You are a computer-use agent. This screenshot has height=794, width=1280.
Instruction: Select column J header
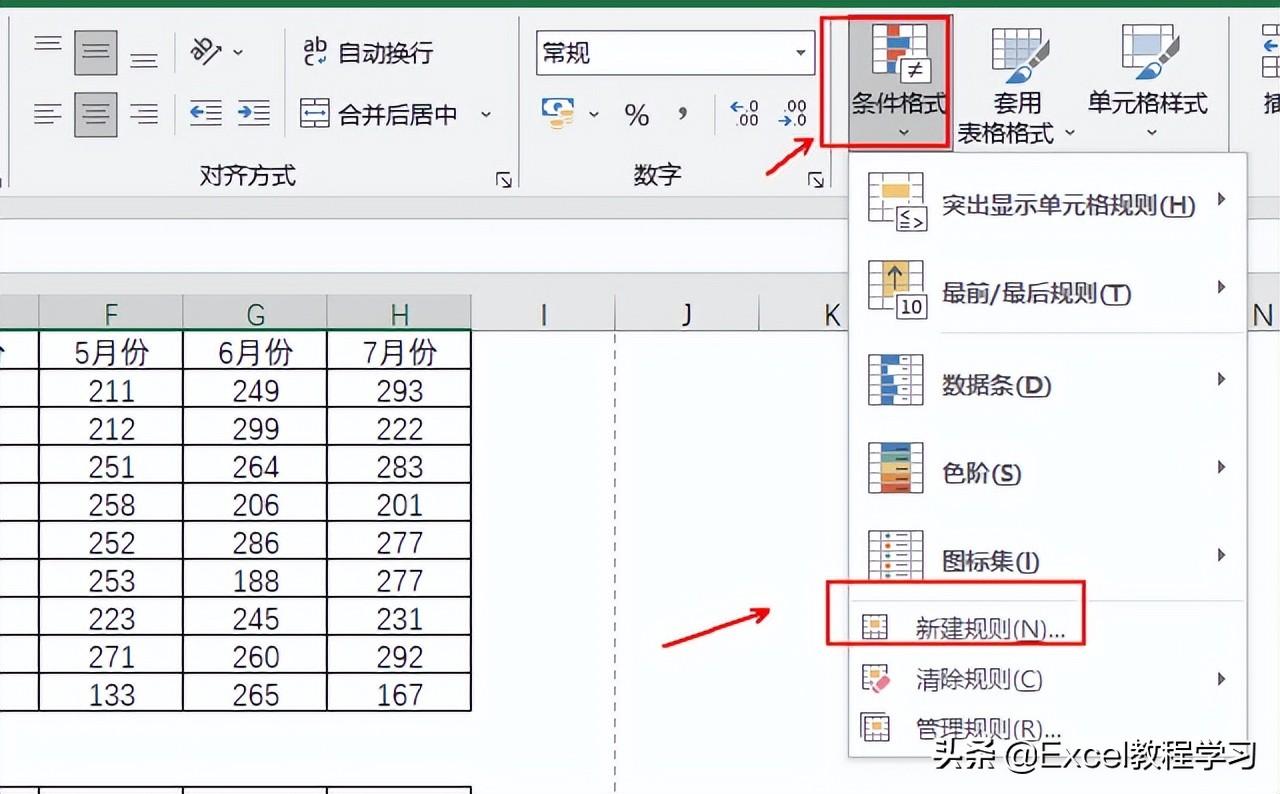687,313
